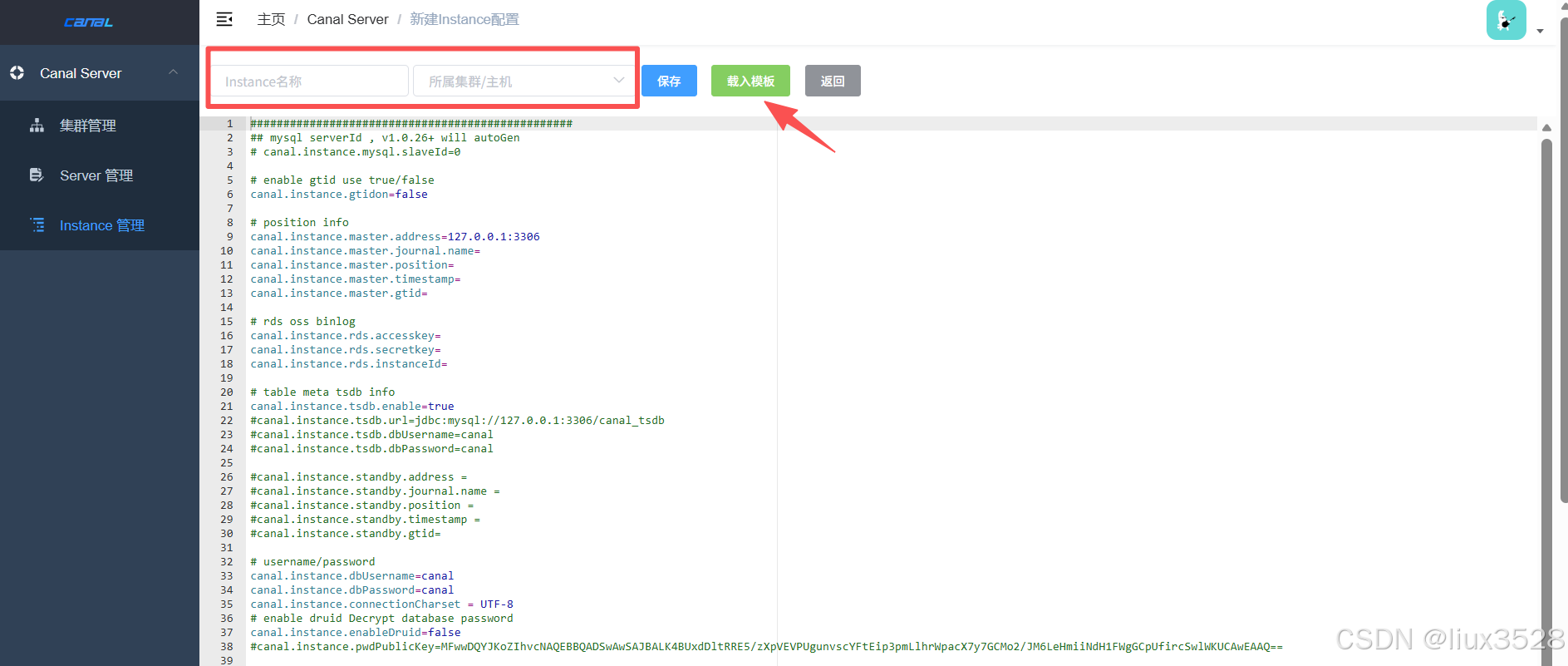Toggle the hamburger sidebar collapse icon
This screenshot has width=1568, height=666.
[224, 19]
